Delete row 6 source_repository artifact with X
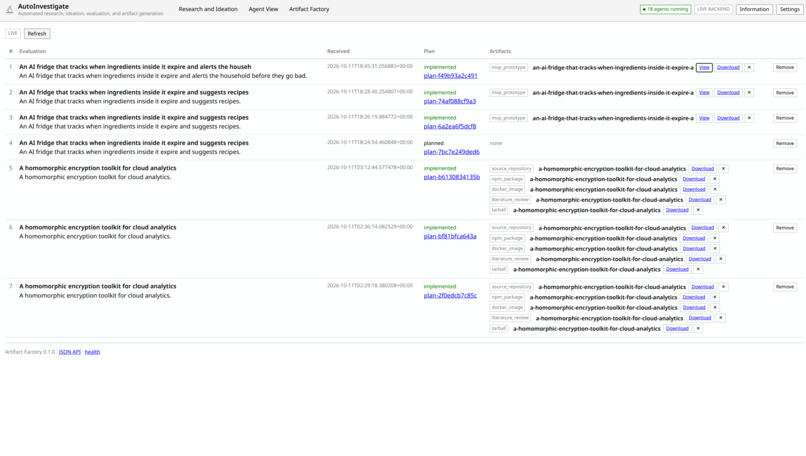Viewport: 806px width, 456px height. (x=723, y=228)
